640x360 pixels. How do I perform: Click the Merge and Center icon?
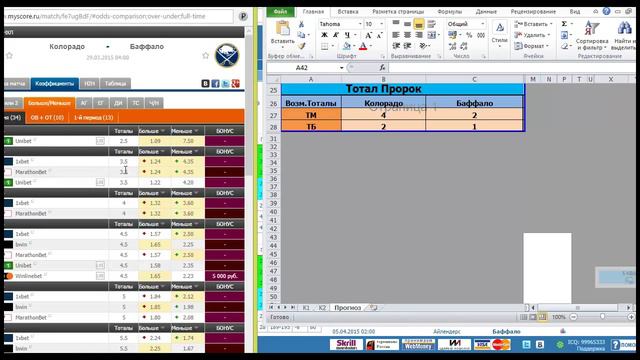pos(432,35)
